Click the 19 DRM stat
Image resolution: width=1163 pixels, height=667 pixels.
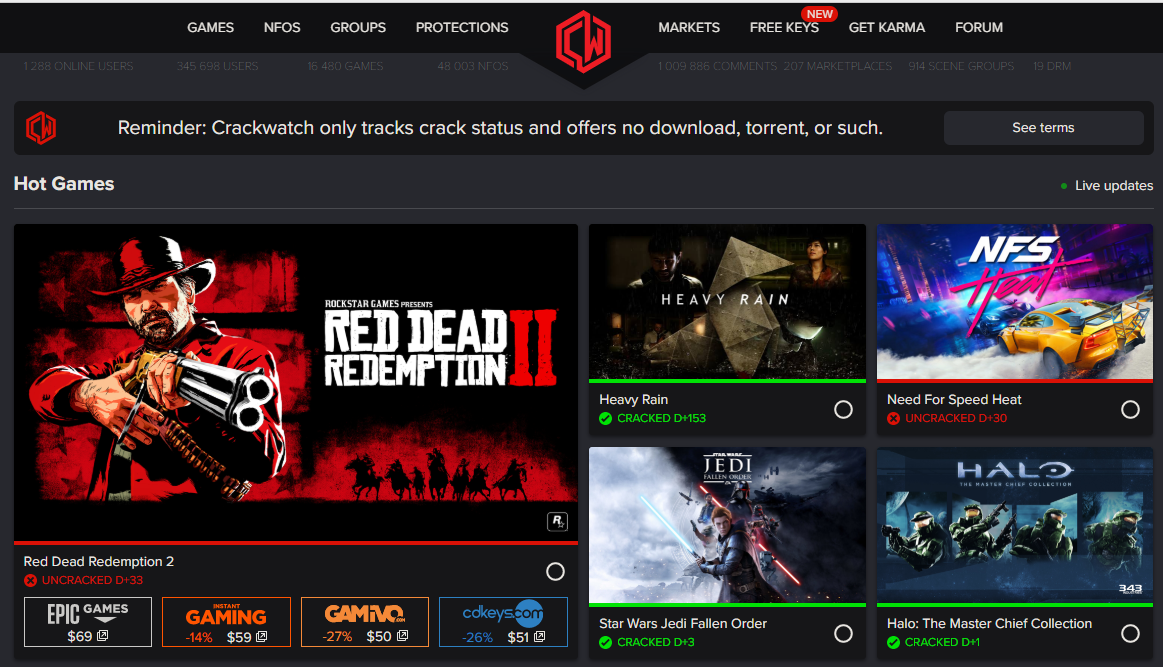pyautogui.click(x=1052, y=66)
